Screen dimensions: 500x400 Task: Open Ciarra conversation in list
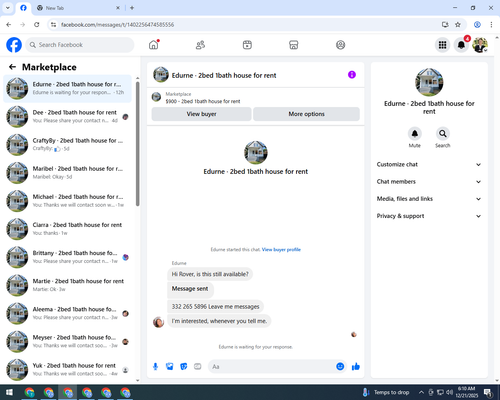point(68,229)
